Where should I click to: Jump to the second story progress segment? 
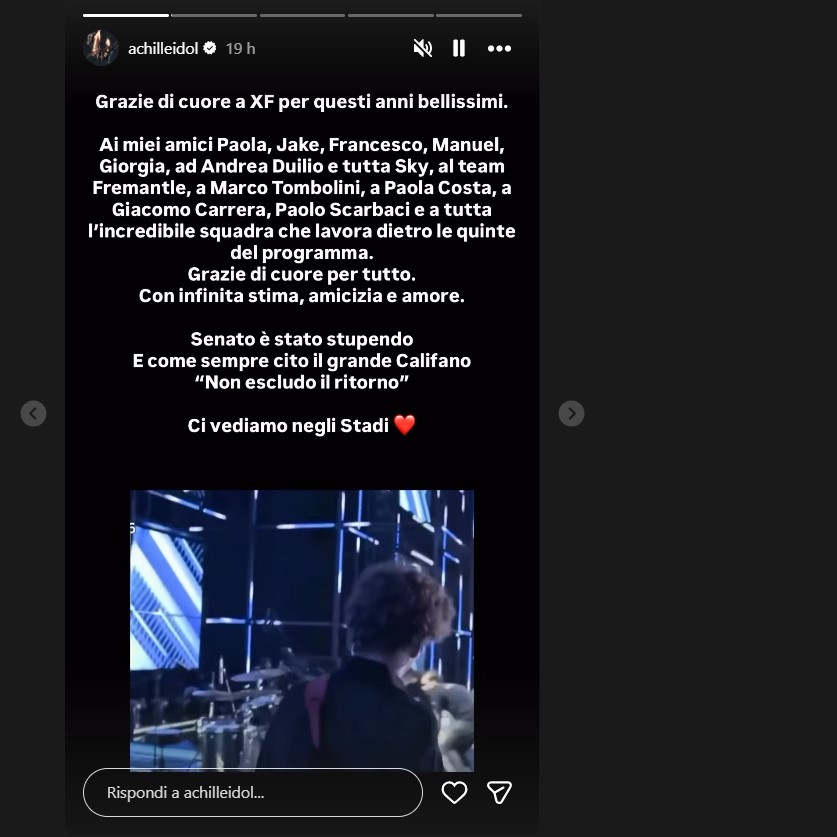click(x=214, y=15)
